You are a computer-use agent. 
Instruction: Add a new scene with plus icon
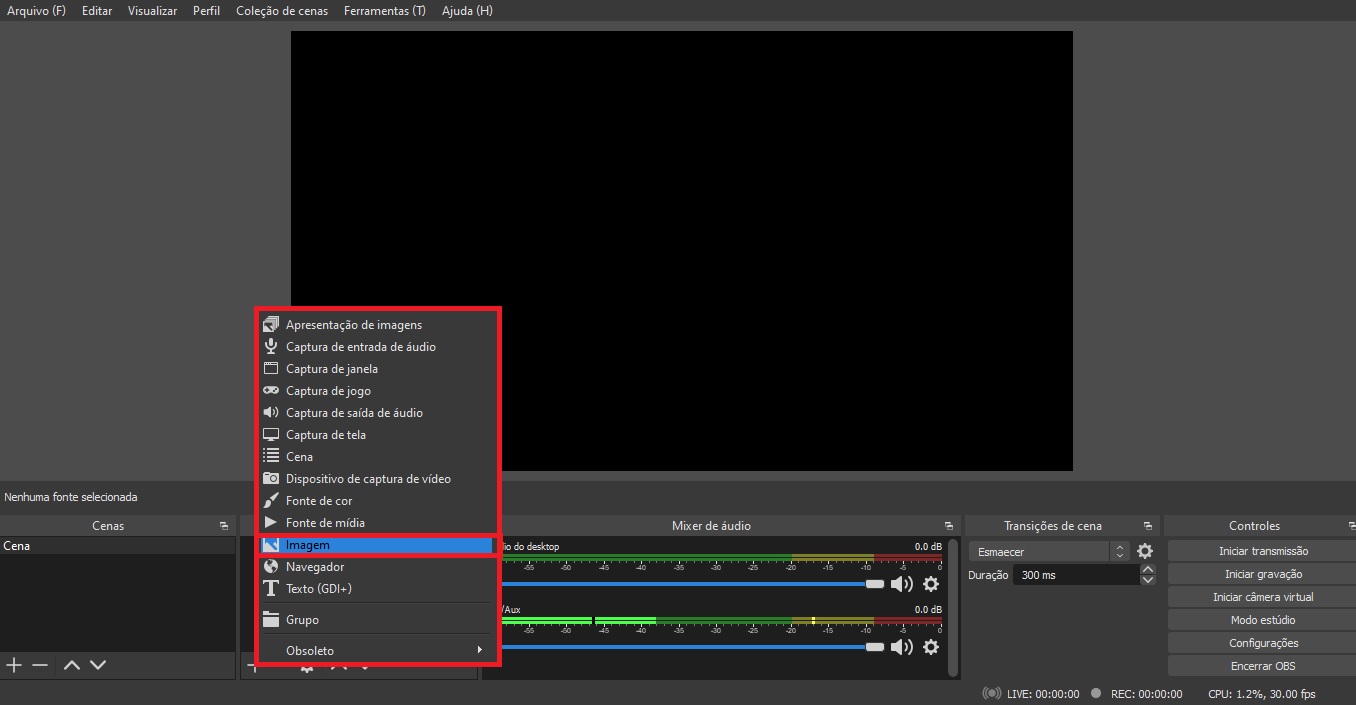point(14,665)
